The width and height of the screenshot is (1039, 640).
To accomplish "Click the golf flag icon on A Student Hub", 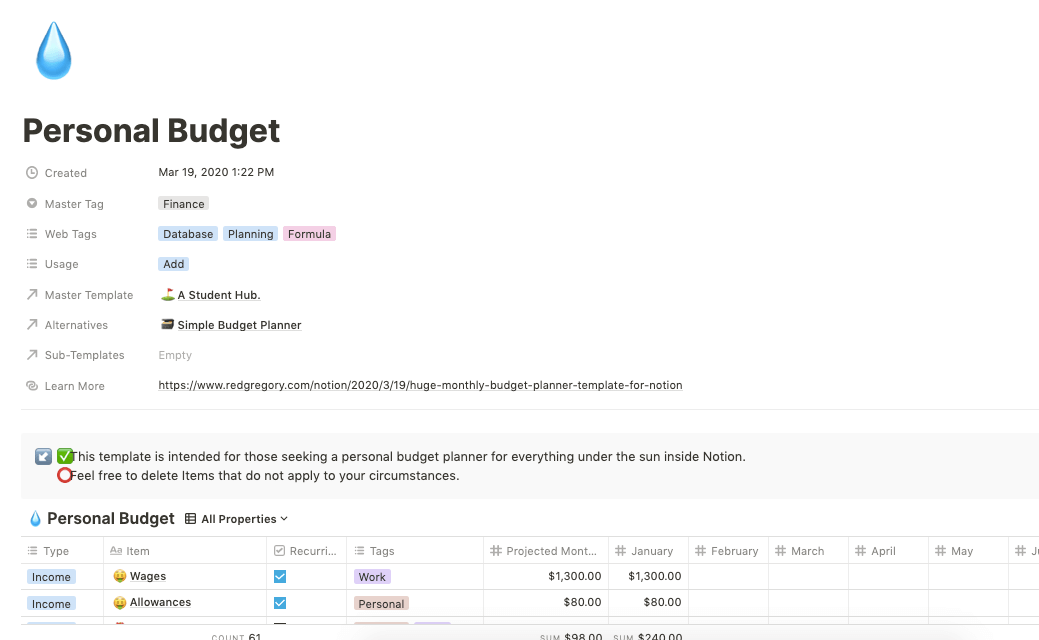I will pyautogui.click(x=167, y=295).
